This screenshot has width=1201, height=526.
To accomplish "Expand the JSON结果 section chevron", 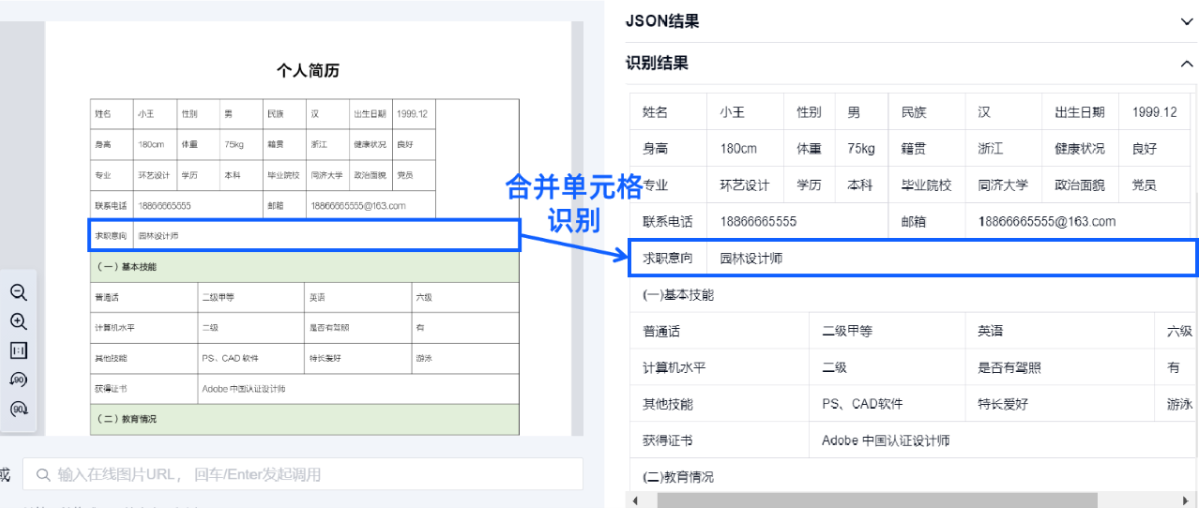I will click(x=1186, y=21).
